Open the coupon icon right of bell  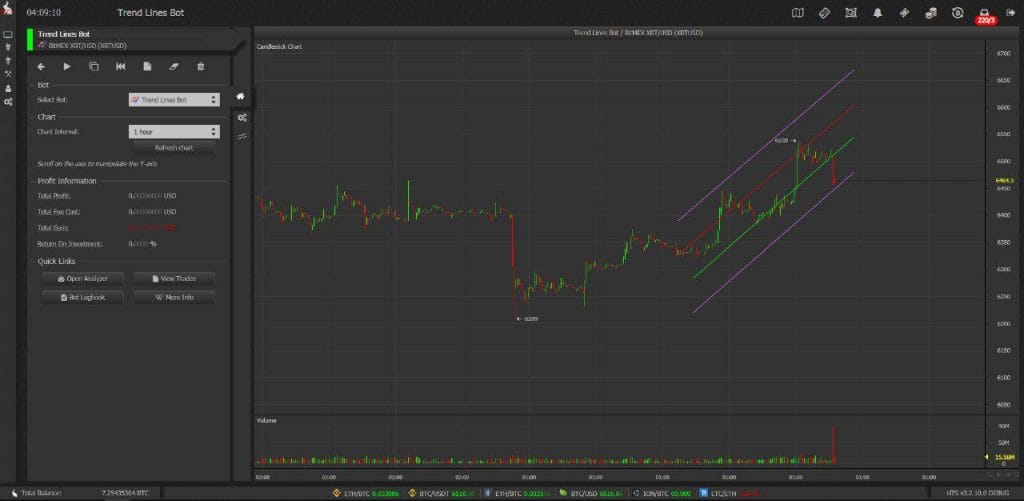[x=904, y=12]
